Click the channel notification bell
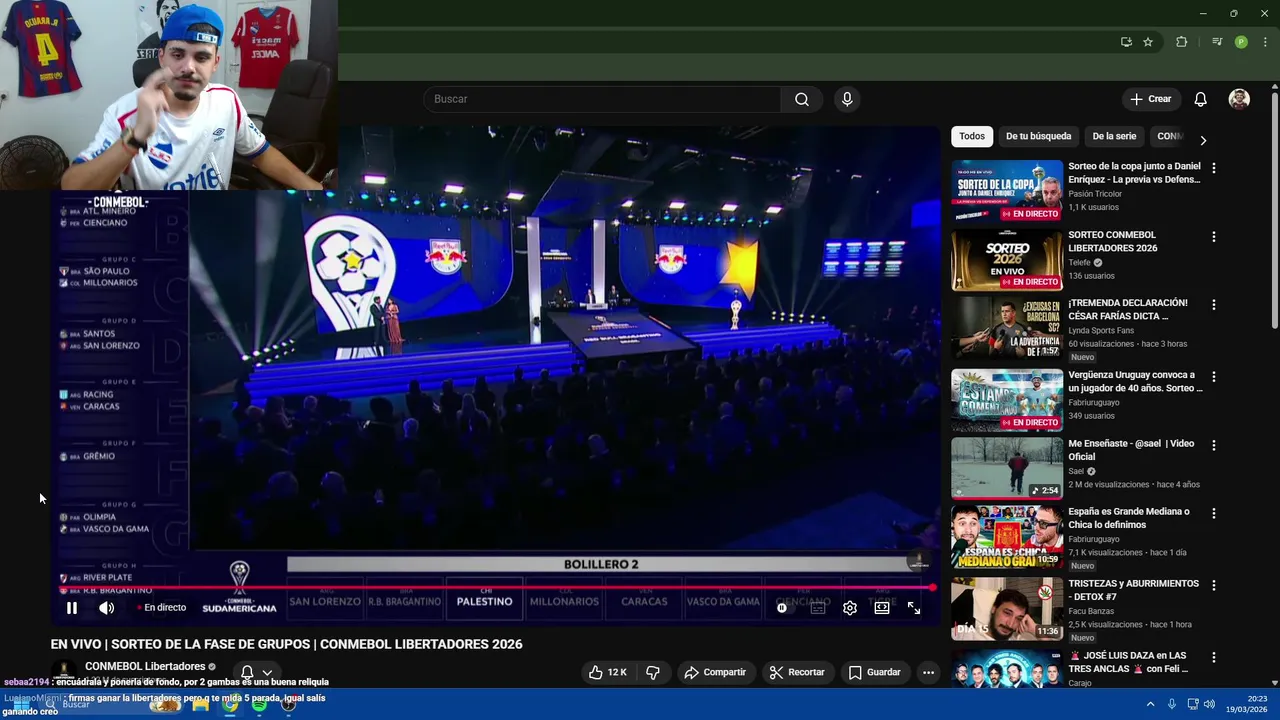Image resolution: width=1280 pixels, height=720 pixels. [247, 673]
